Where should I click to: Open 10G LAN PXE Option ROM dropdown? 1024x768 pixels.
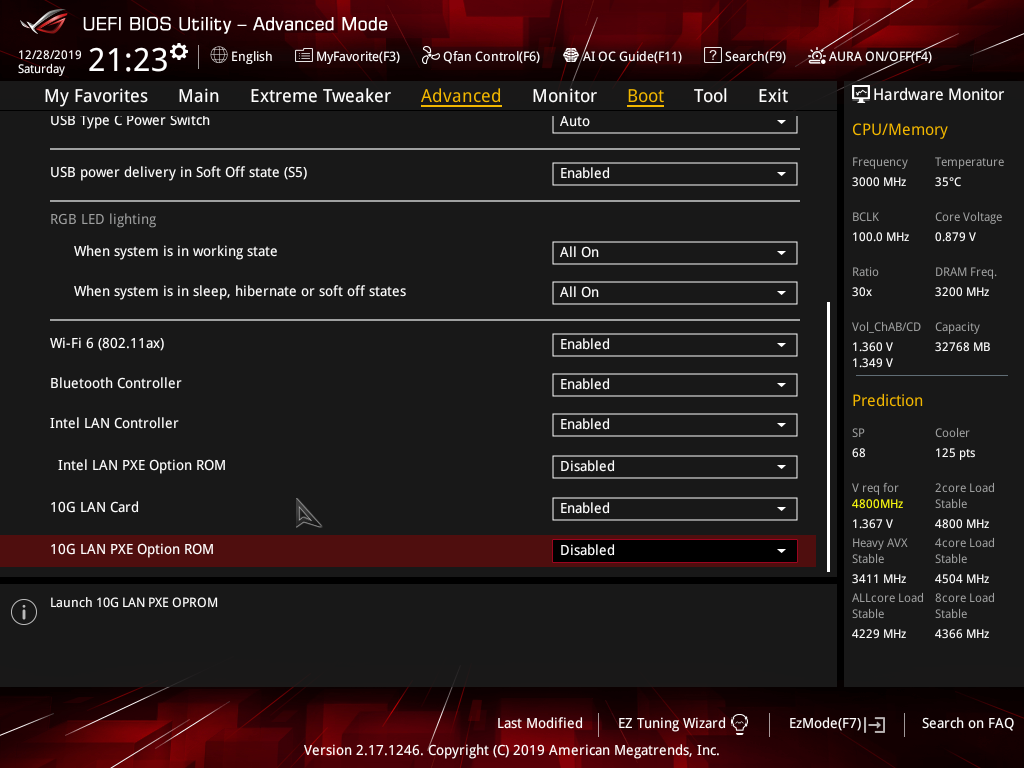coord(675,551)
